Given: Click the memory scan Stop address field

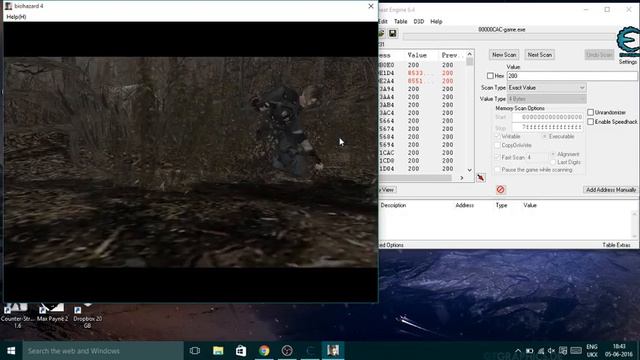Looking at the screenshot, I should coord(547,127).
